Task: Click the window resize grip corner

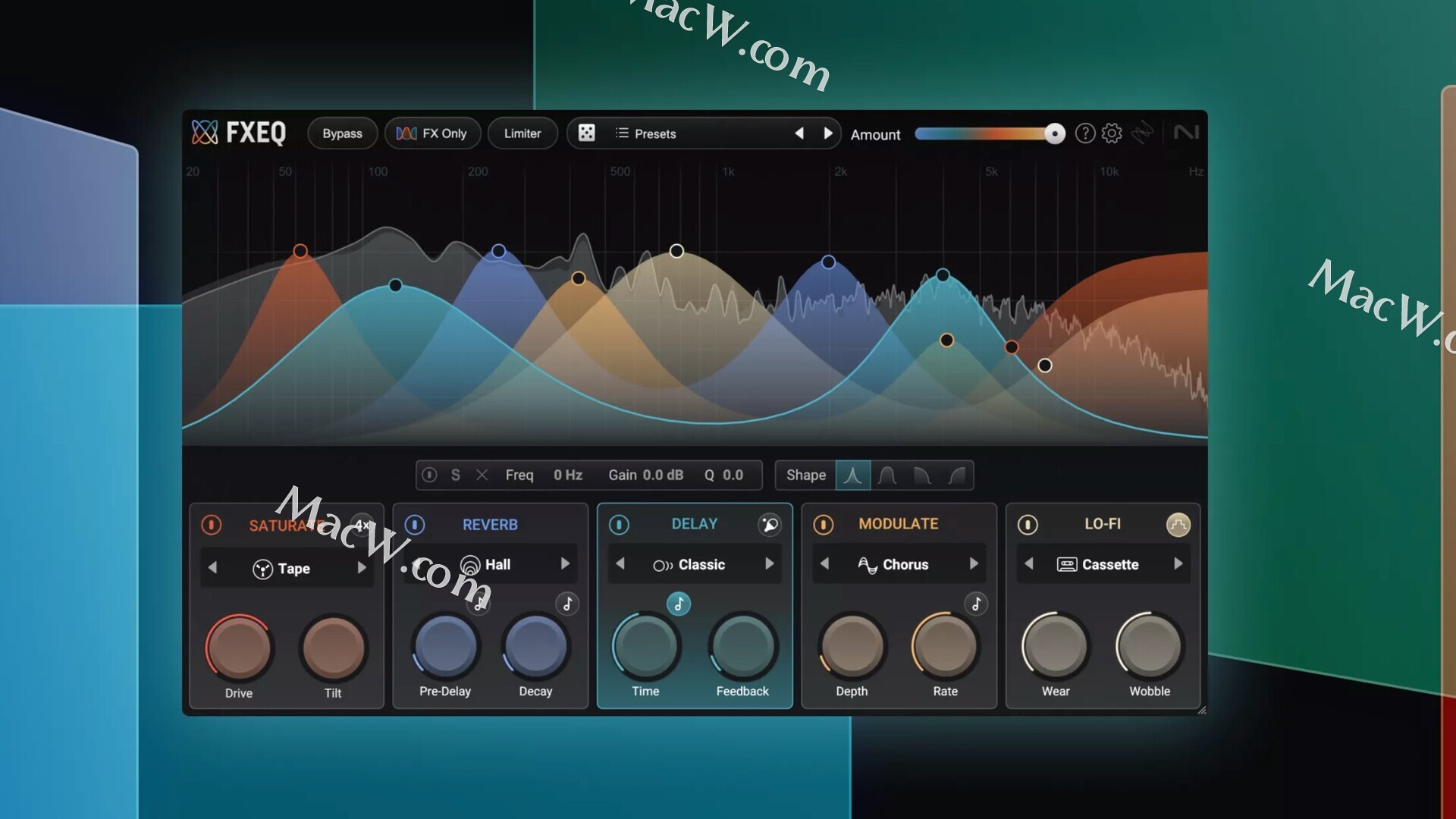Action: click(x=1201, y=711)
